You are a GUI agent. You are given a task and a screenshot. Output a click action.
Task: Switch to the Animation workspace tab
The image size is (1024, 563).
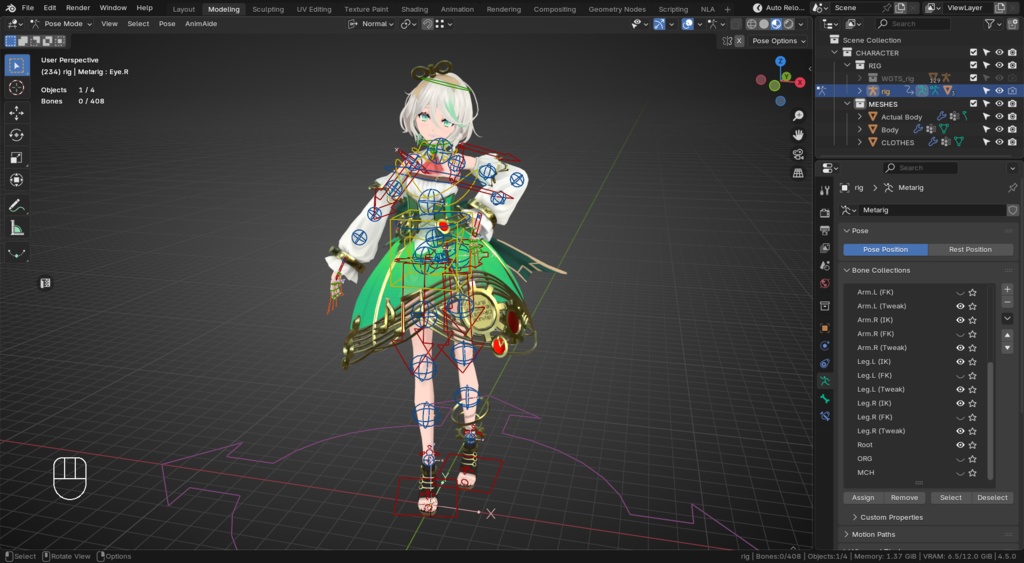click(457, 9)
